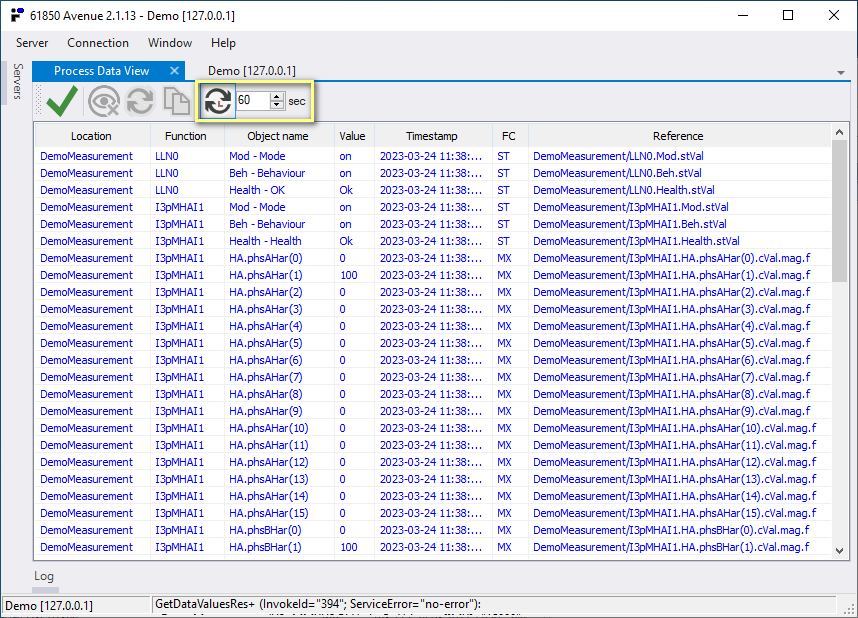Click the refresh interval field showing 60
The width and height of the screenshot is (858, 618).
pyautogui.click(x=253, y=100)
